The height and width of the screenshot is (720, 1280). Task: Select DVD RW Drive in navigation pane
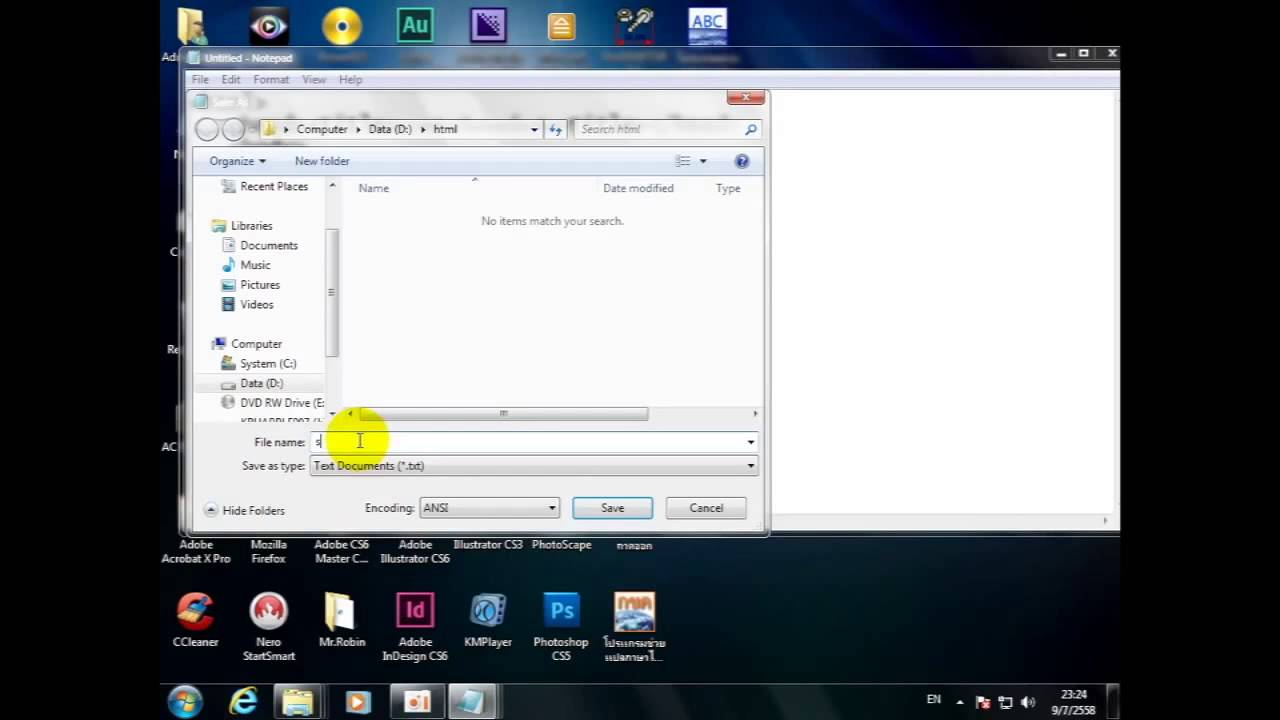click(271, 403)
